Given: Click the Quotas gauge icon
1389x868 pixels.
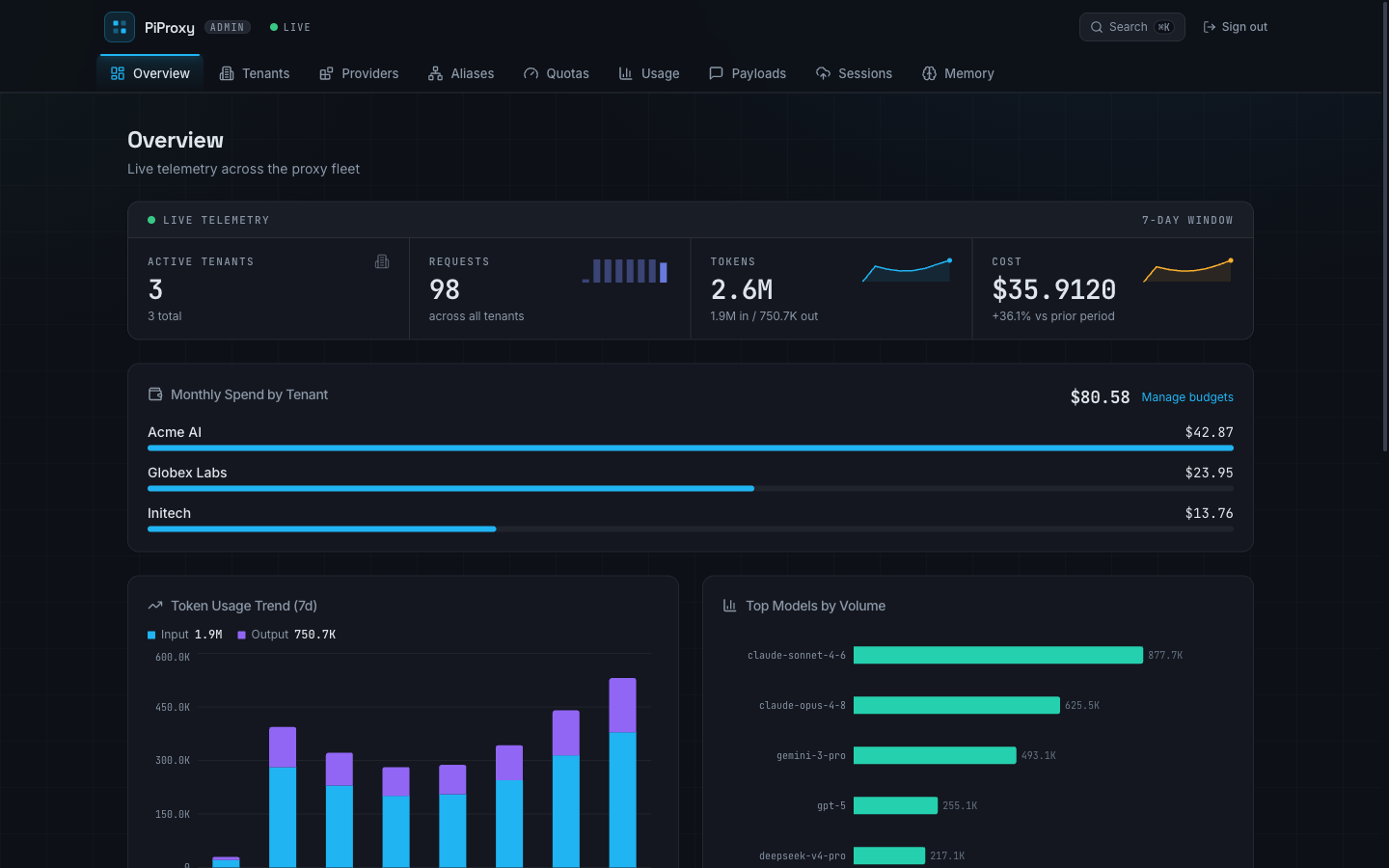Looking at the screenshot, I should [x=531, y=73].
